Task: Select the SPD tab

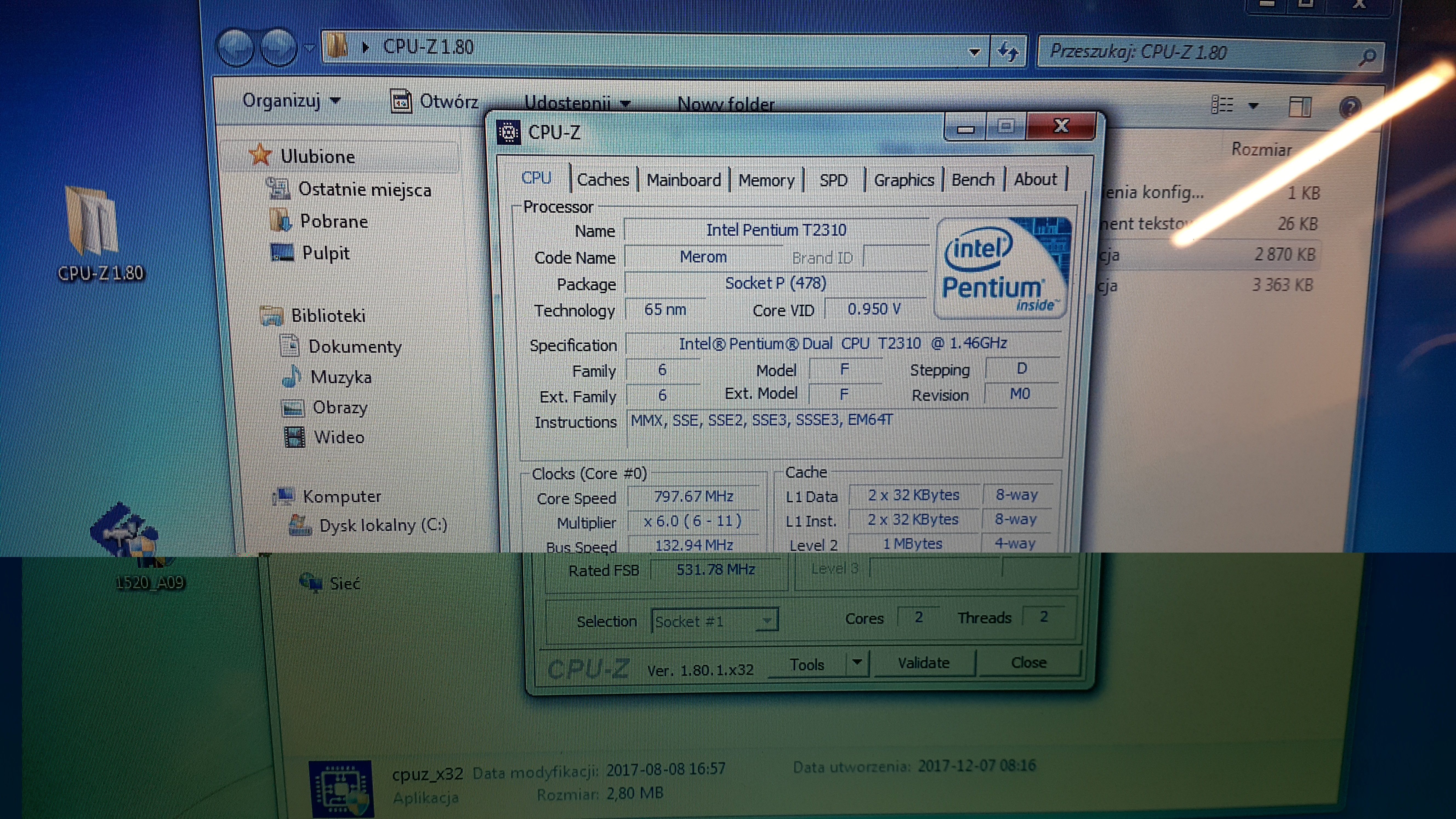Action: (834, 180)
